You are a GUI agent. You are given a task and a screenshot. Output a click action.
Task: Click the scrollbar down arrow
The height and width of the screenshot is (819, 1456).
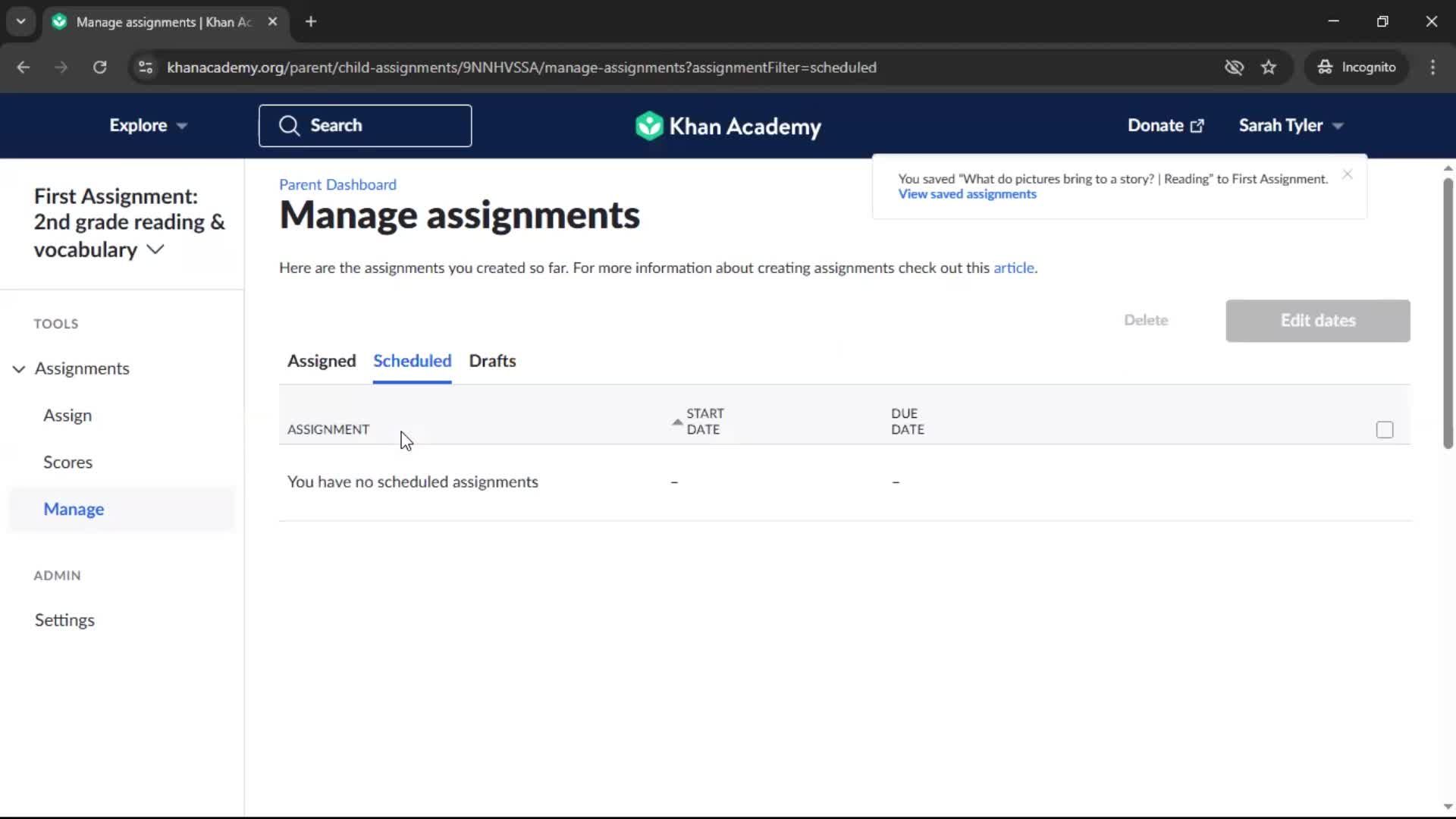point(1448,807)
